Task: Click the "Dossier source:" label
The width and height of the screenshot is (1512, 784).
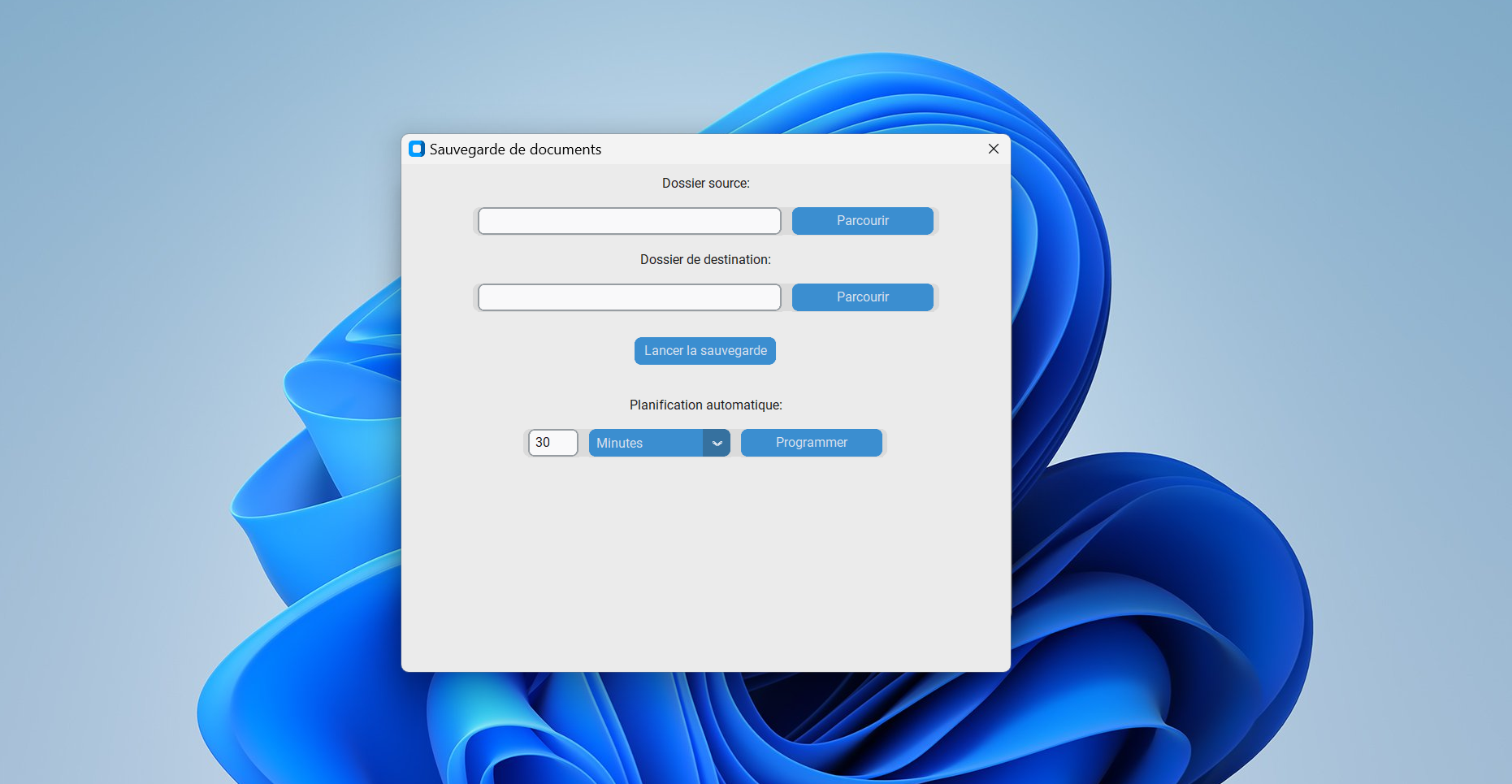Action: coord(705,184)
